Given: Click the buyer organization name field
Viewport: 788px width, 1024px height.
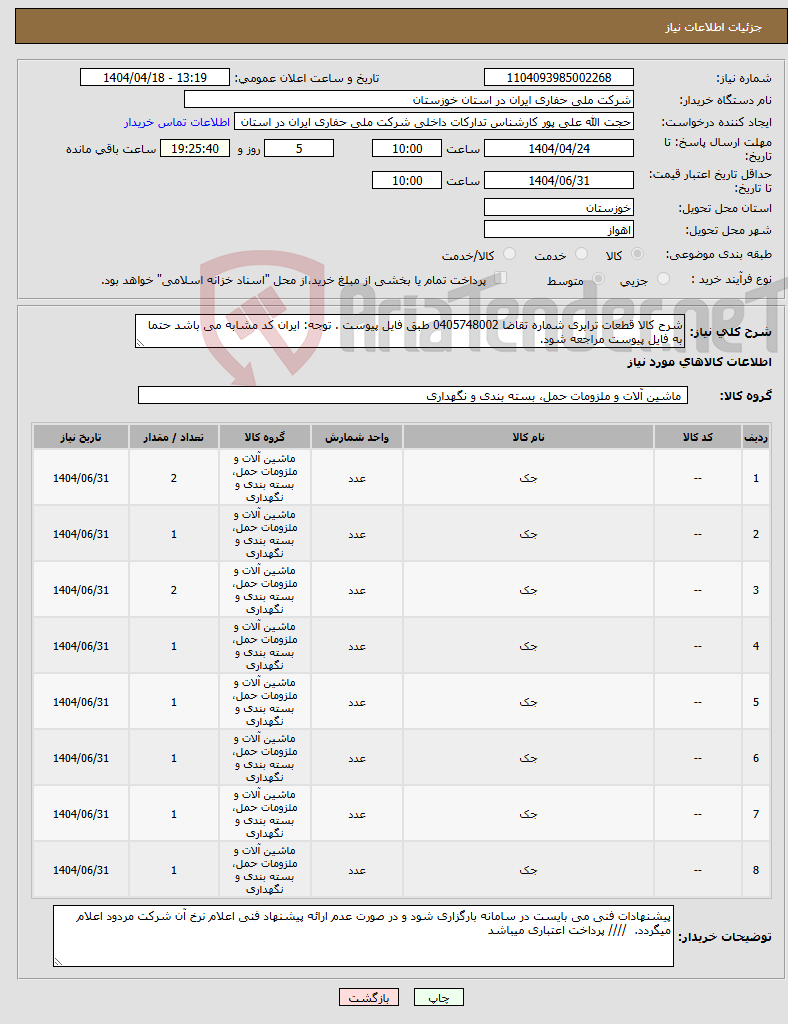Looking at the screenshot, I should [x=409, y=100].
